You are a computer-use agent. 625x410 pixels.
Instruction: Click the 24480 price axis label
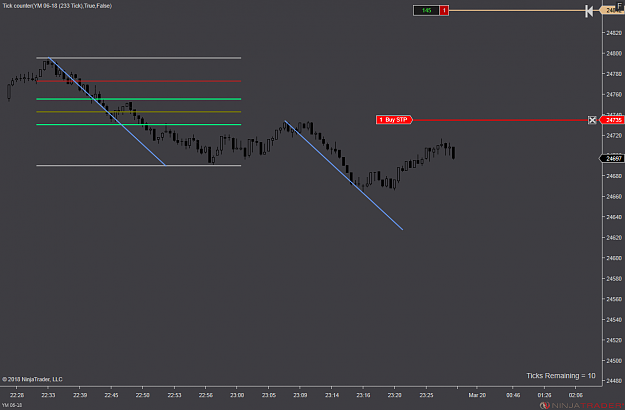[614, 381]
